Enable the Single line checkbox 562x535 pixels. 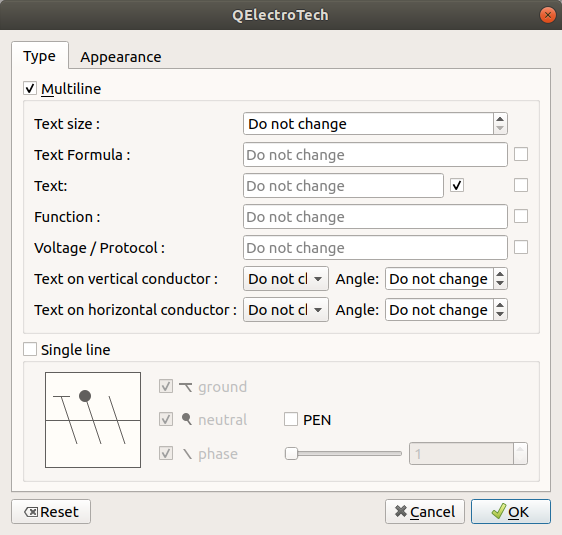tap(30, 349)
